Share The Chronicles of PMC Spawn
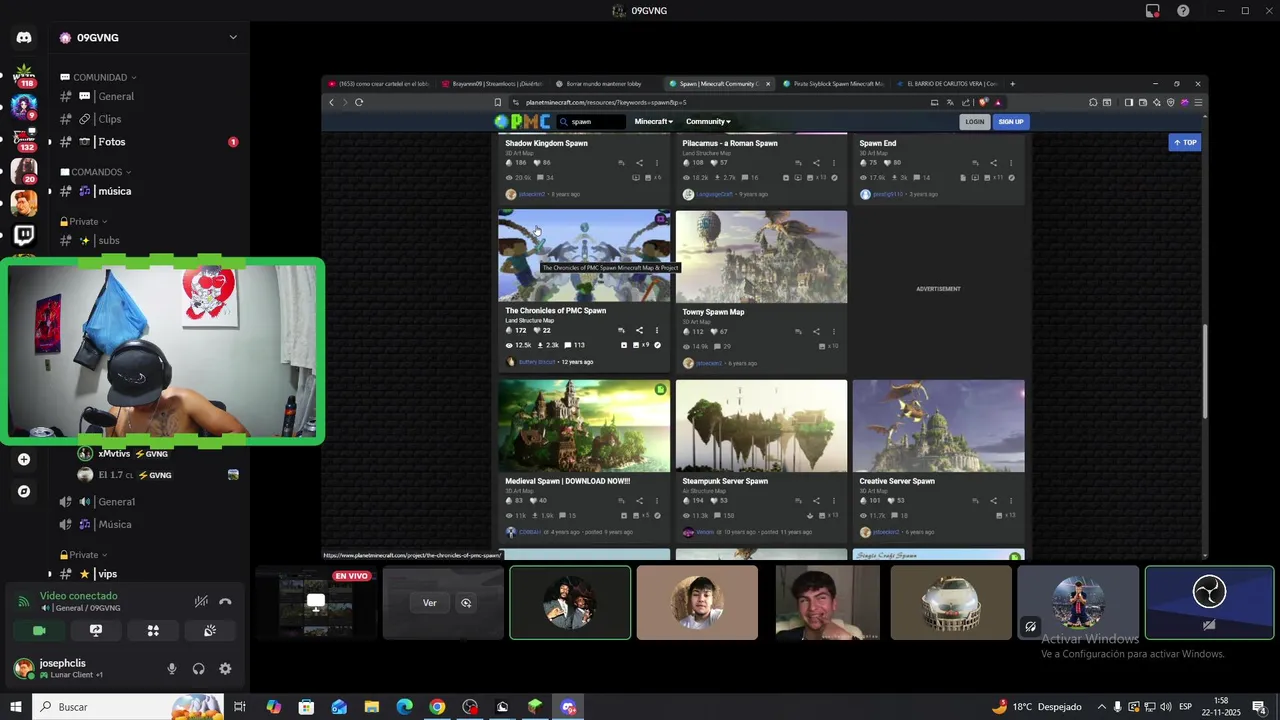Image resolution: width=1280 pixels, height=720 pixels. pos(639,331)
